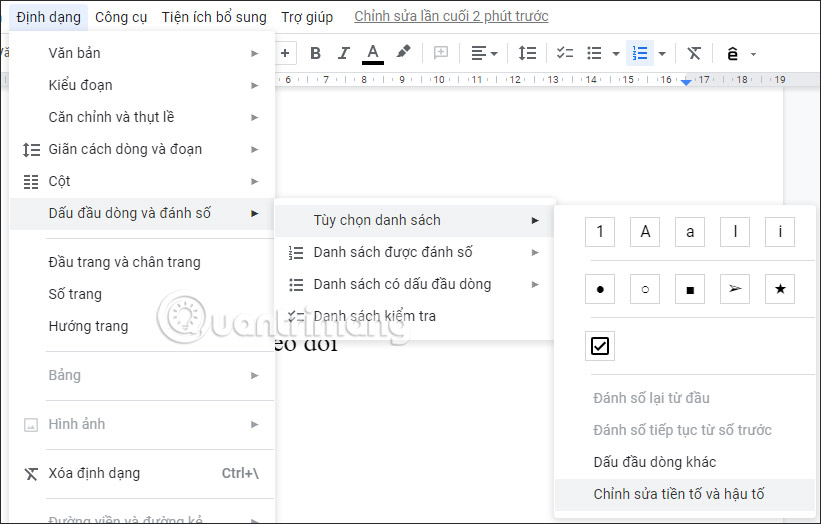The width and height of the screenshot is (821, 524).
Task: Choose uppercase Roman 'I' list style
Action: point(735,231)
